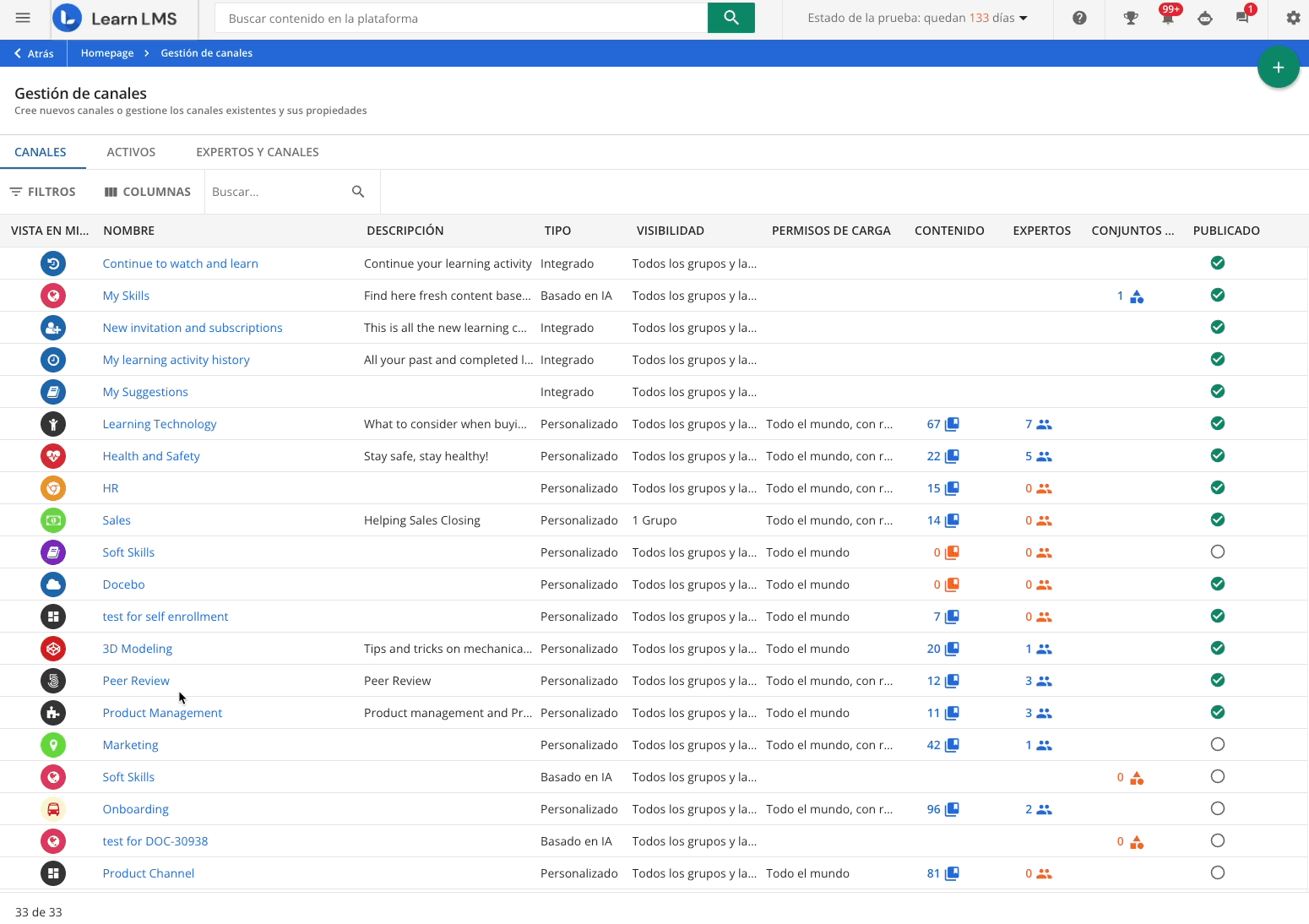Open experts count 5 for Health and Safety

tap(1038, 456)
